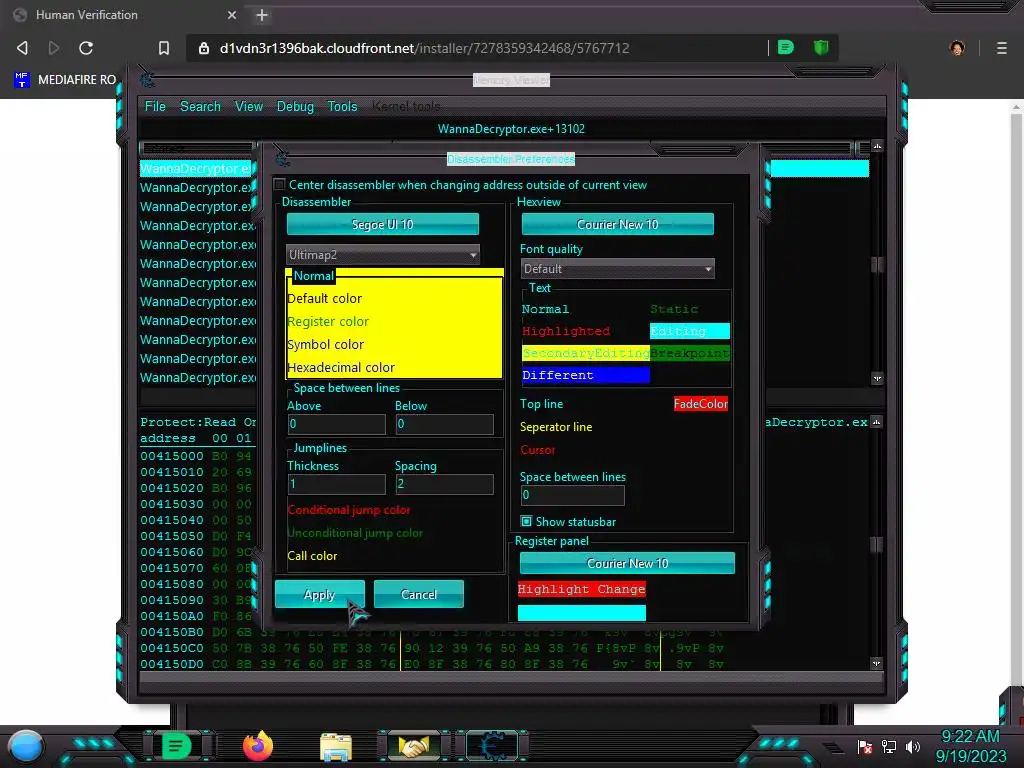Click the Below spacing input field
Screen dimensions: 1024x768
pos(444,424)
